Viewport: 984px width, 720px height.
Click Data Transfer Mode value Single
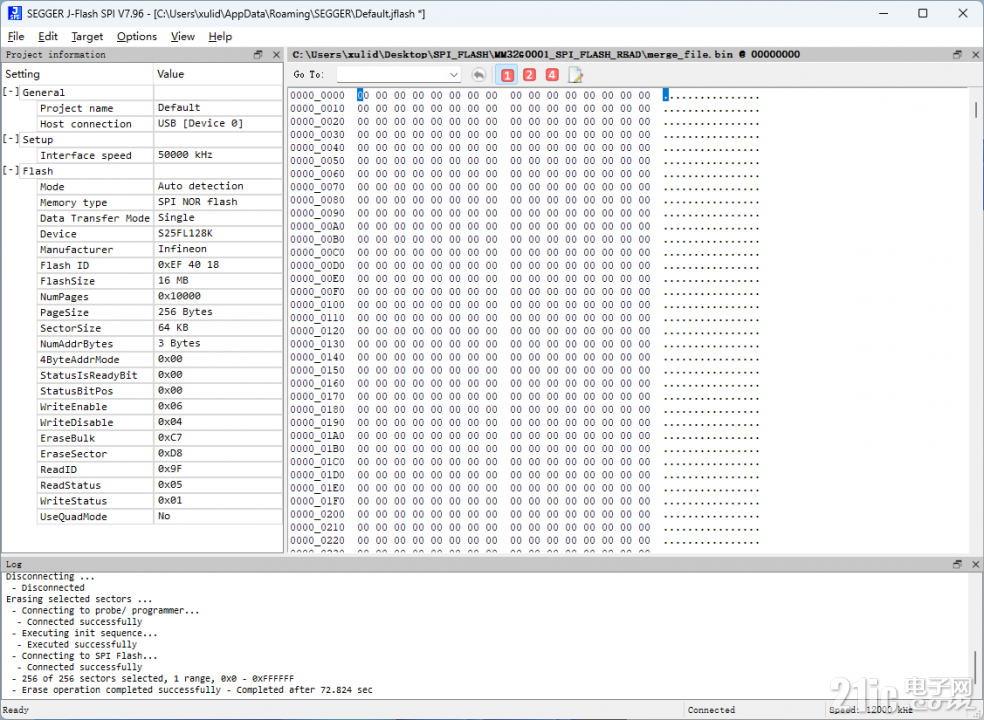(176, 217)
